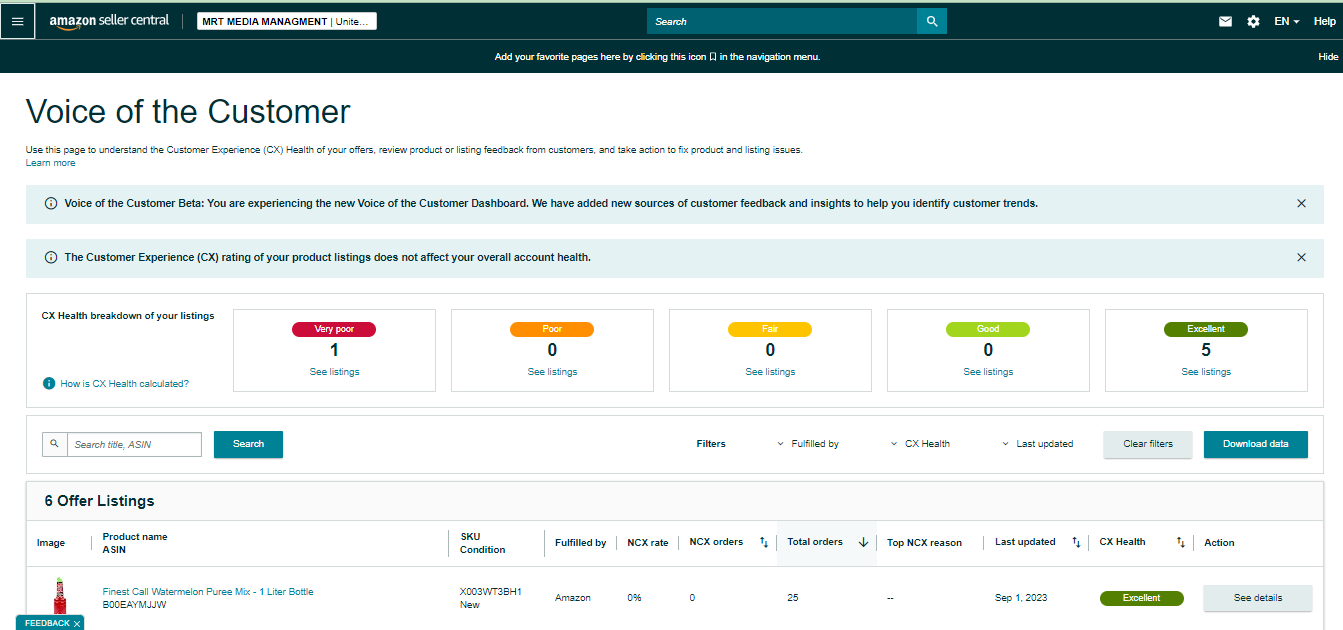The height and width of the screenshot is (630, 1343).
Task: Click SKU X003WT3BH1 text
Action: pos(490,592)
